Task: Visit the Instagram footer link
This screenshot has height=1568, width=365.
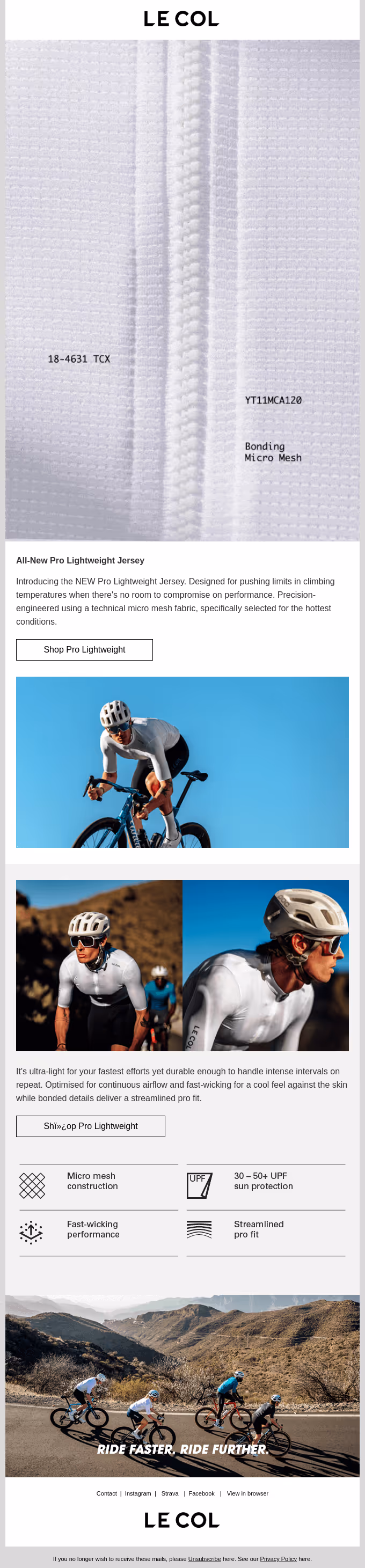Action: (x=138, y=1493)
